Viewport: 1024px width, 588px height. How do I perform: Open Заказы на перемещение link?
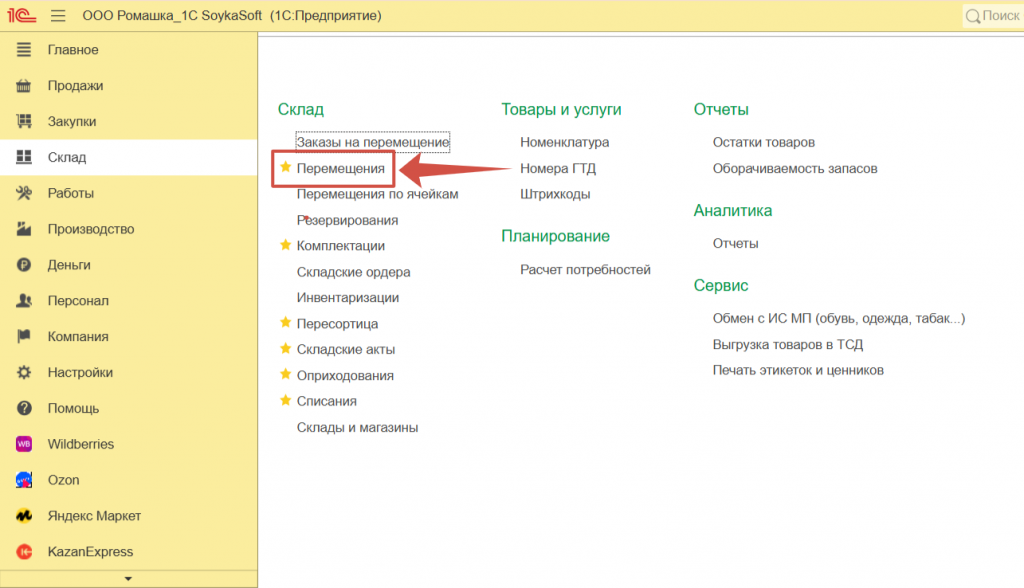373,142
